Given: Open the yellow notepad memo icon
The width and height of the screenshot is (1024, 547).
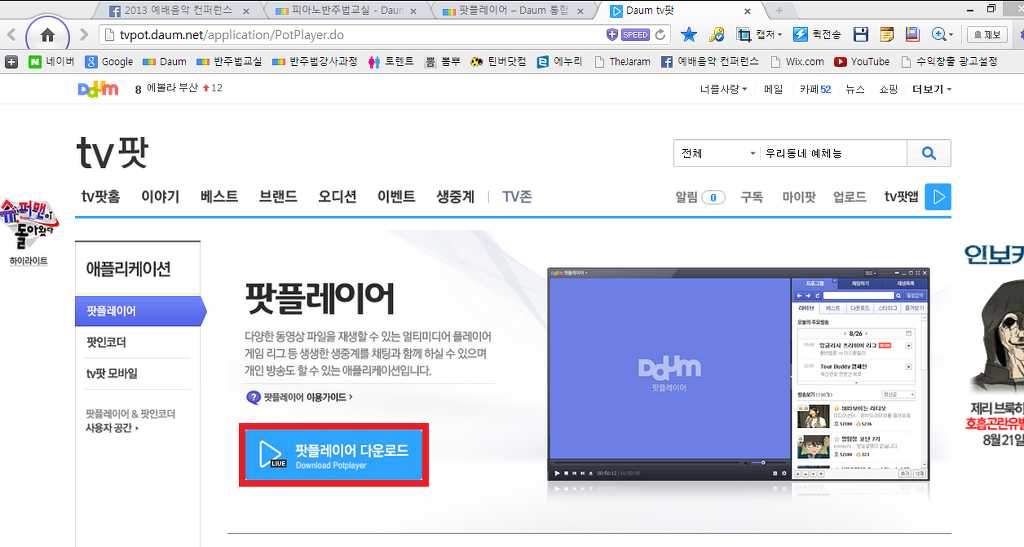Looking at the screenshot, I should click(x=886, y=35).
